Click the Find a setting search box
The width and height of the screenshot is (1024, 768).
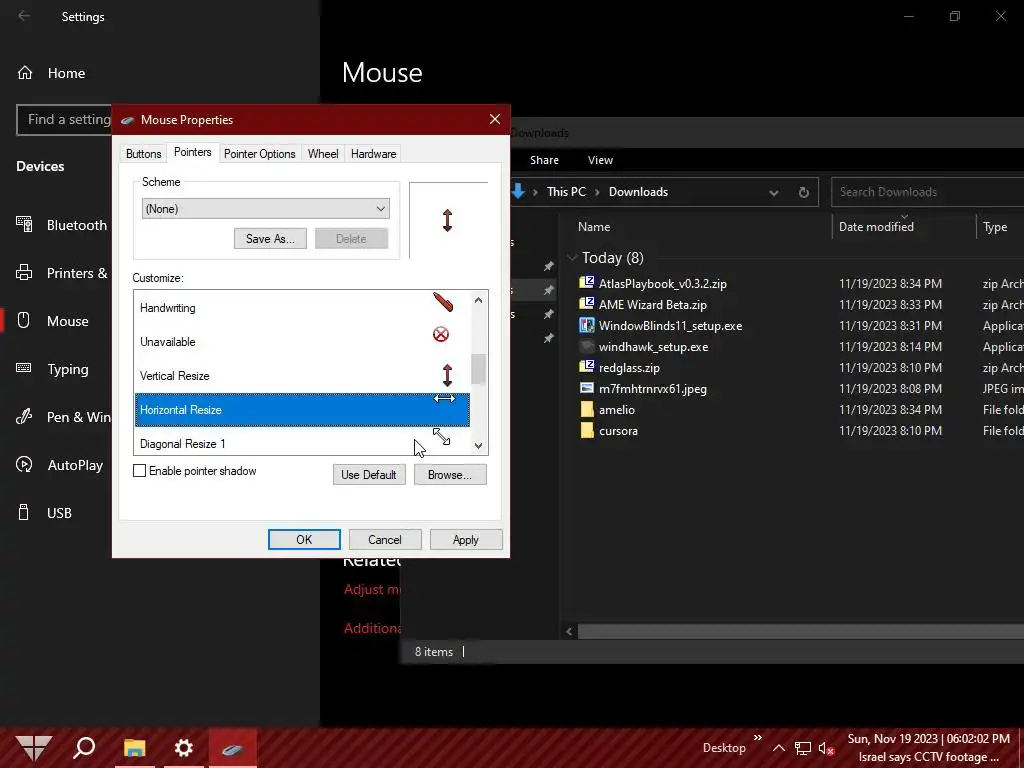click(64, 120)
